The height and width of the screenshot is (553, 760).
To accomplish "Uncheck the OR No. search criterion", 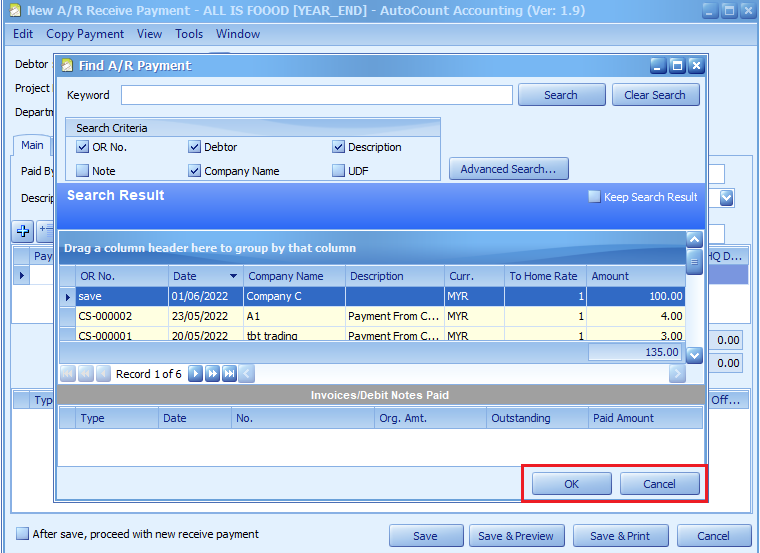I will point(83,147).
